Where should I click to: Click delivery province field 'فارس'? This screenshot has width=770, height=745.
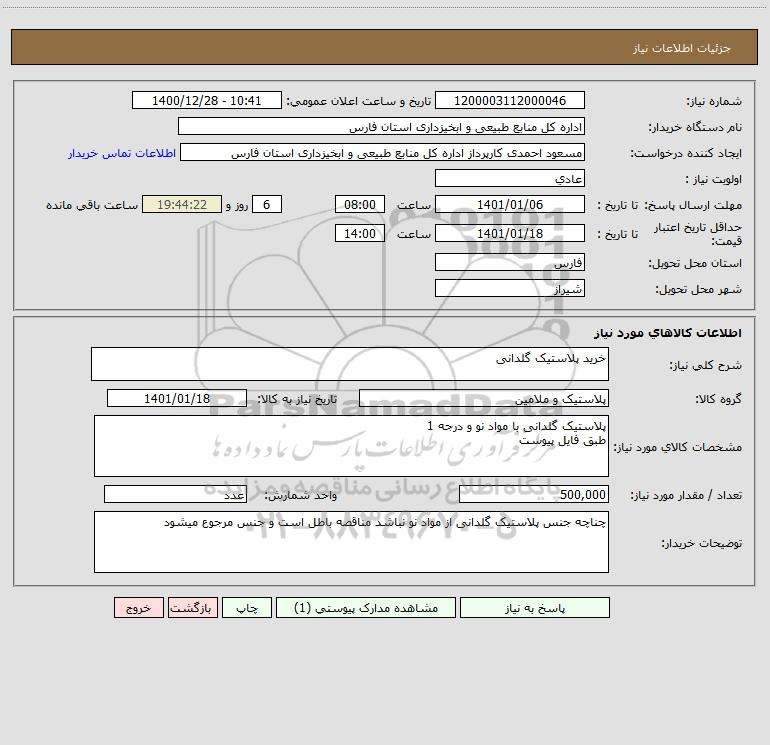[x=510, y=262]
